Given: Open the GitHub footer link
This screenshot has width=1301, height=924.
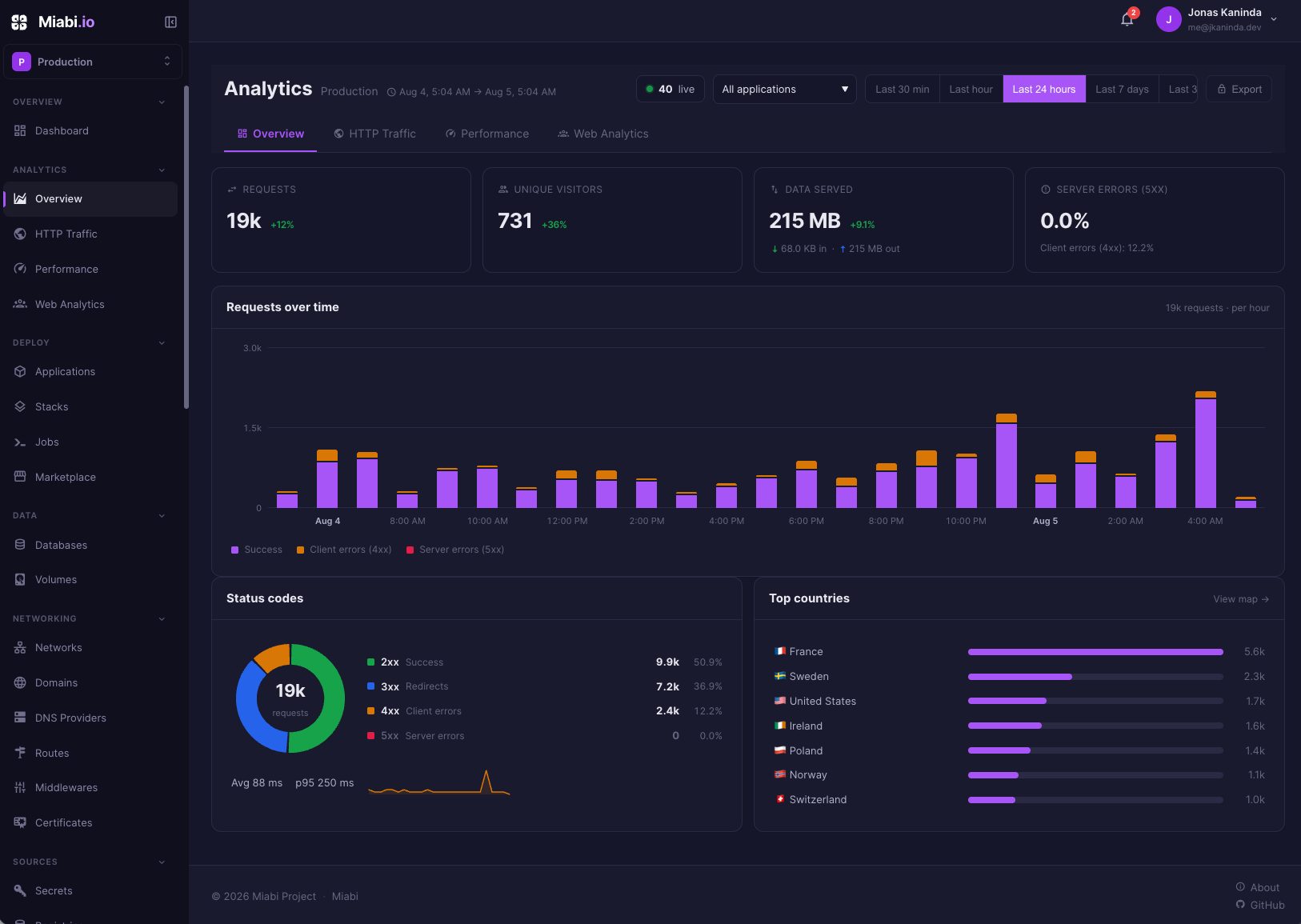Looking at the screenshot, I should (1260, 905).
